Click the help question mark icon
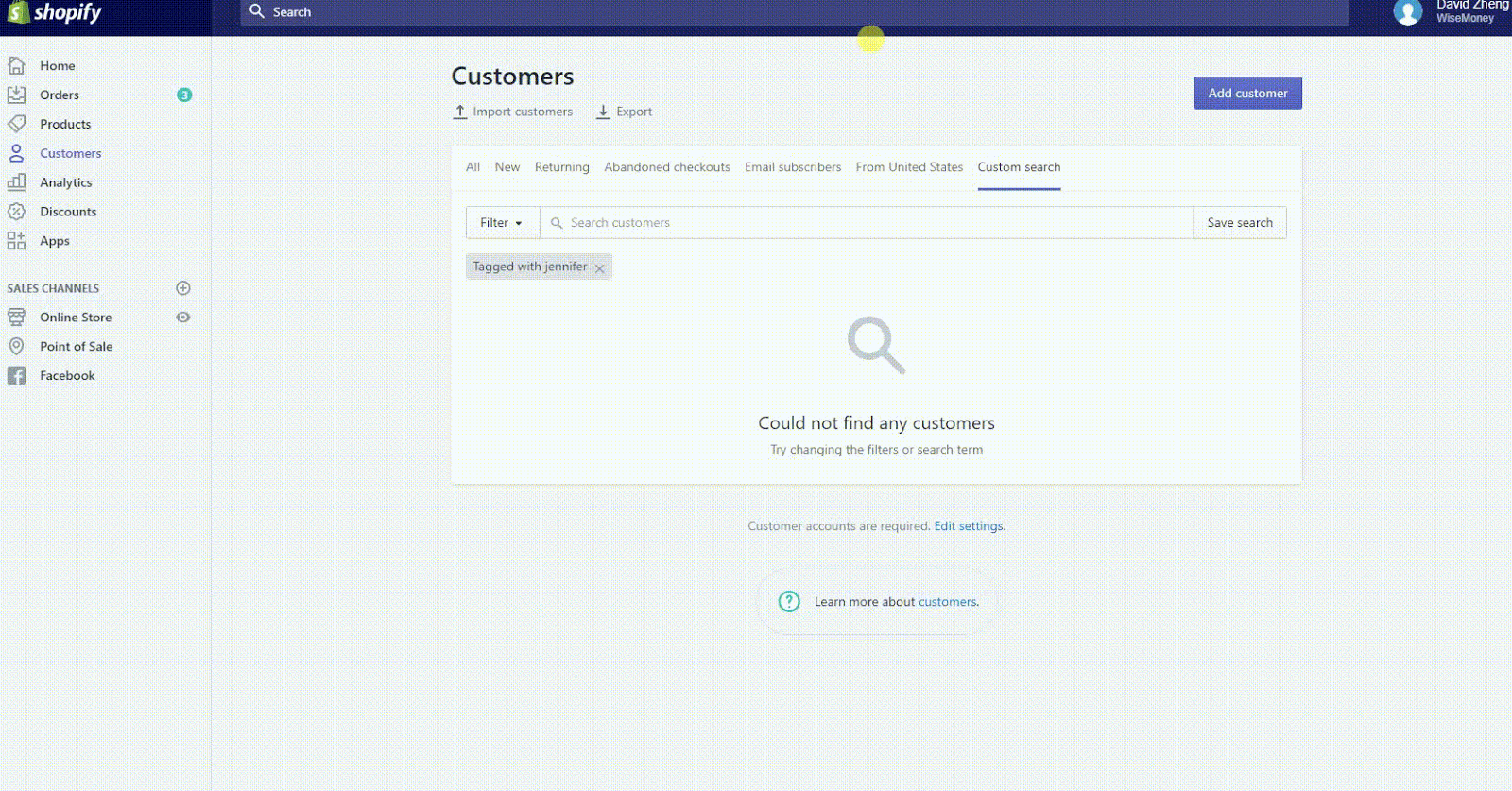The width and height of the screenshot is (1512, 791). [x=789, y=601]
